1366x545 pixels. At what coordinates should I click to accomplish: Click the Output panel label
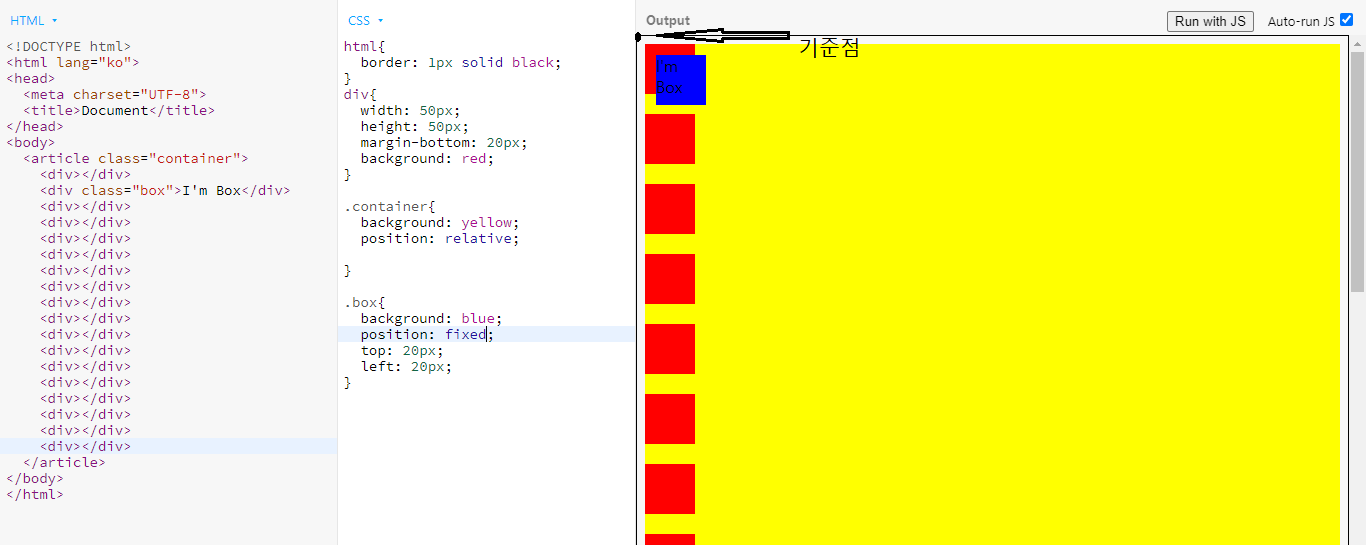pyautogui.click(x=668, y=20)
